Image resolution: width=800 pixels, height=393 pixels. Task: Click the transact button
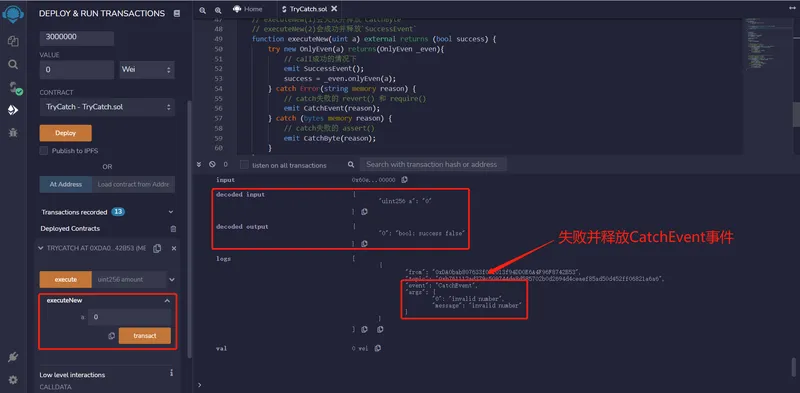pos(145,336)
